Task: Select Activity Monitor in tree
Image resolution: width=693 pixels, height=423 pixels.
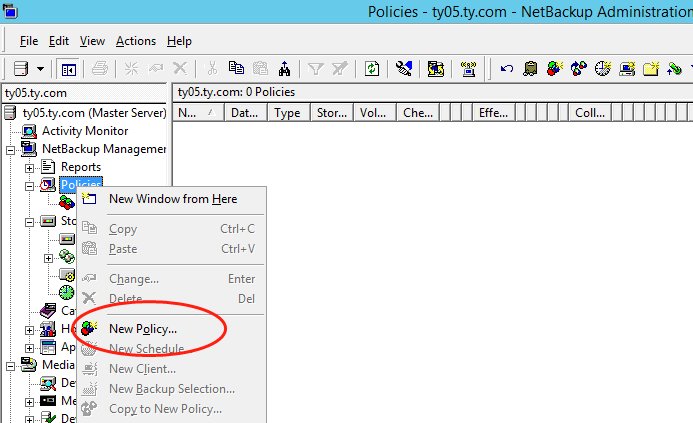Action: coord(85,131)
